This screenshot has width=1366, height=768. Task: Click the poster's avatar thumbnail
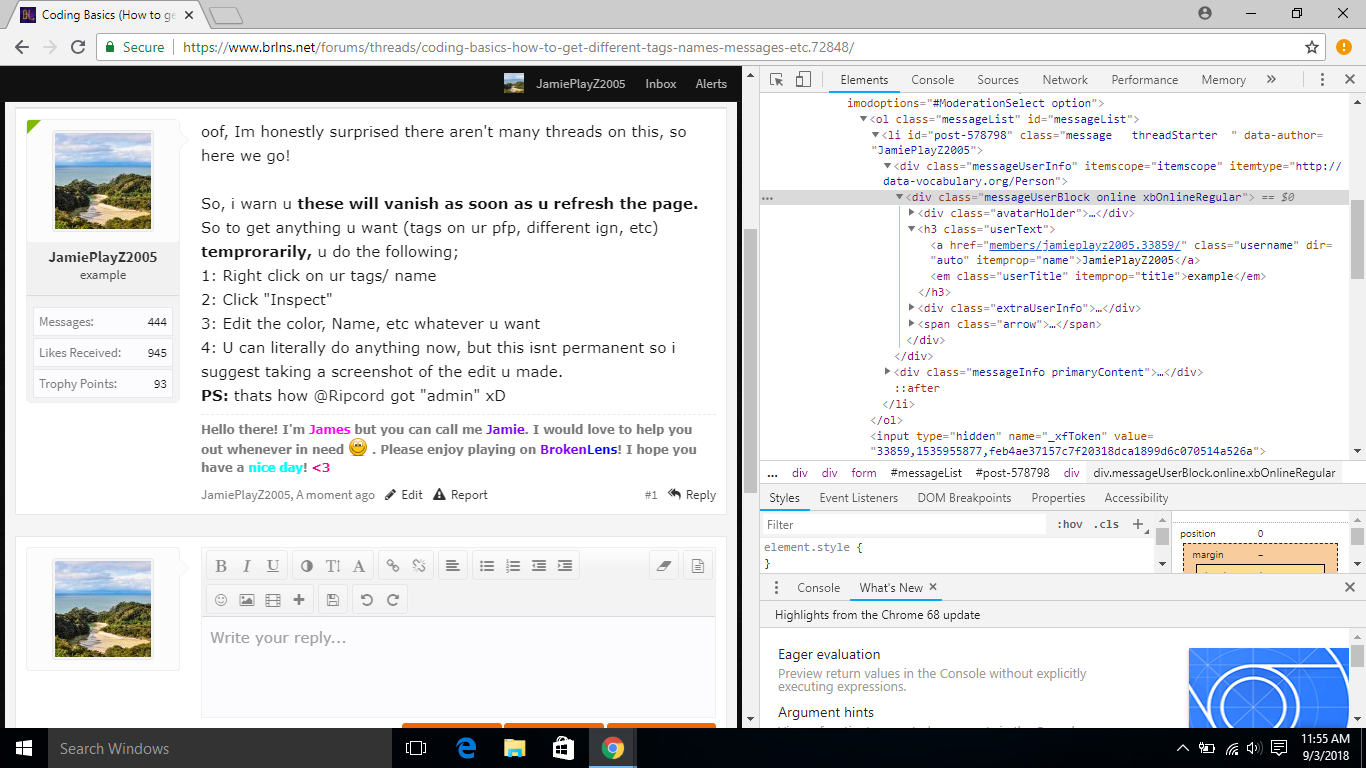point(102,182)
